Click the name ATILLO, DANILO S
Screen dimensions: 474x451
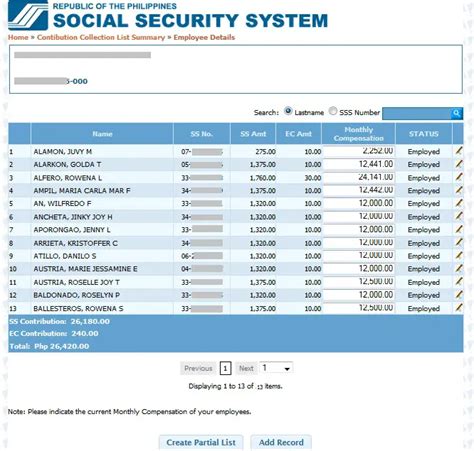65,256
